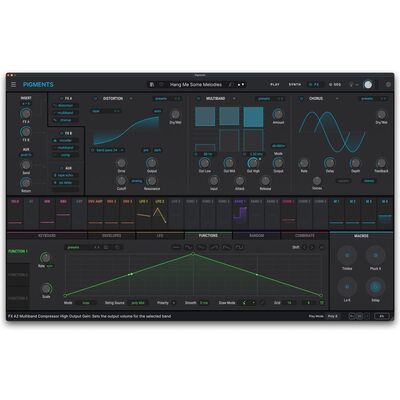Open the light bulb sound design tips
This screenshot has width=400, height=400.
(351, 85)
